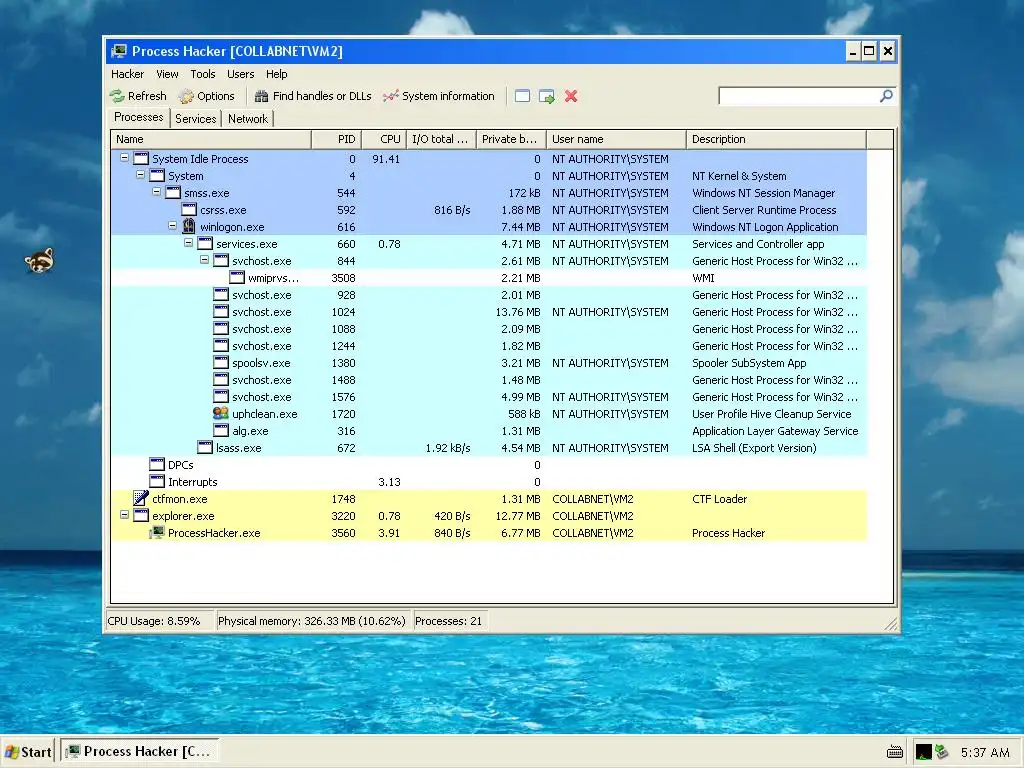Click the red X kill window icon

571,96
